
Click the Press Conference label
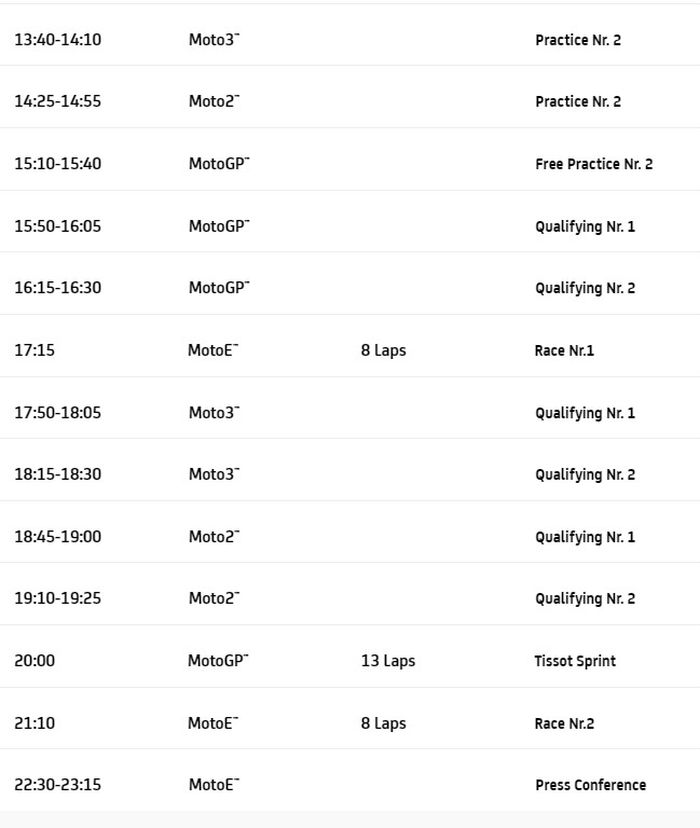(590, 785)
